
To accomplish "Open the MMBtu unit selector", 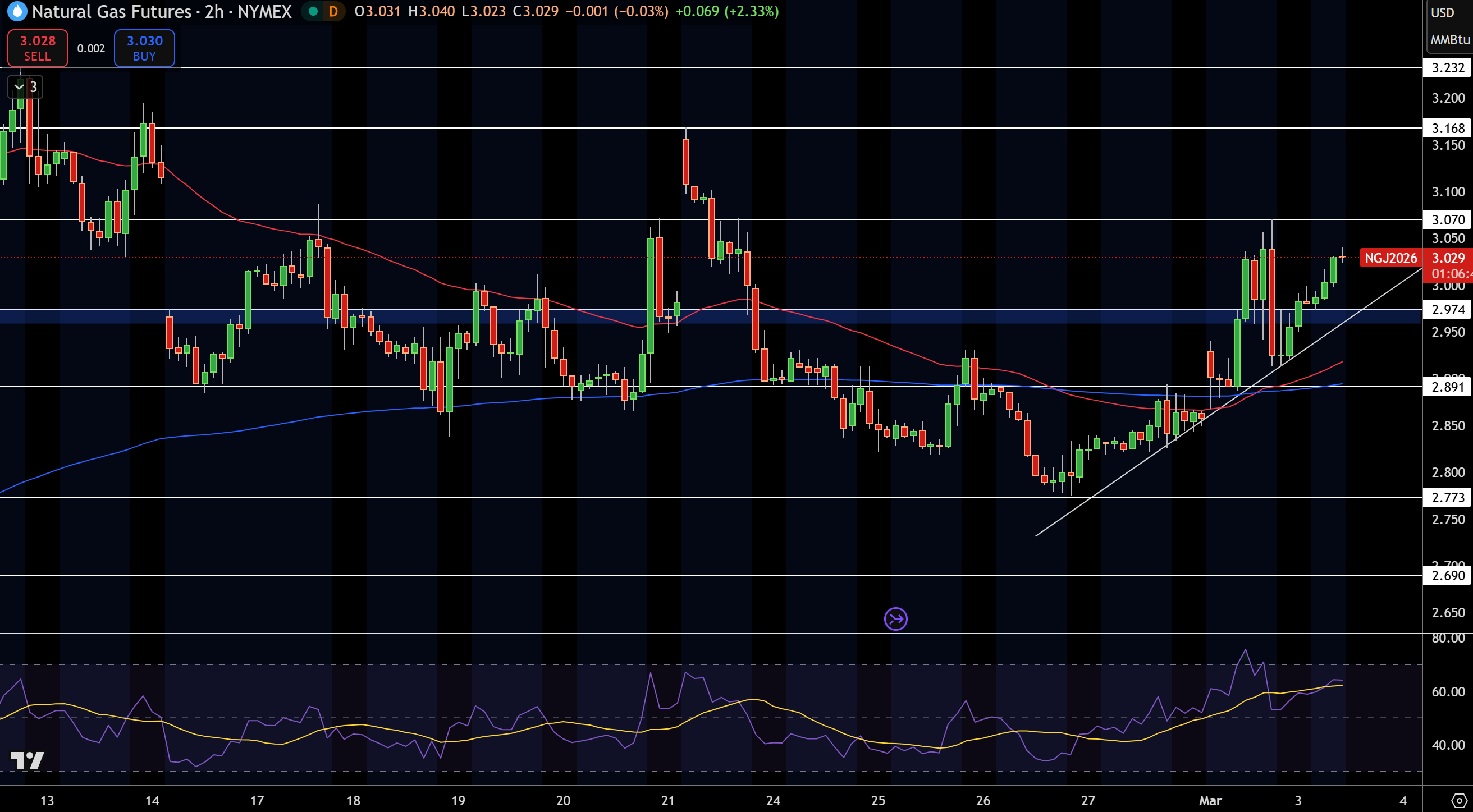I will pyautogui.click(x=1449, y=39).
